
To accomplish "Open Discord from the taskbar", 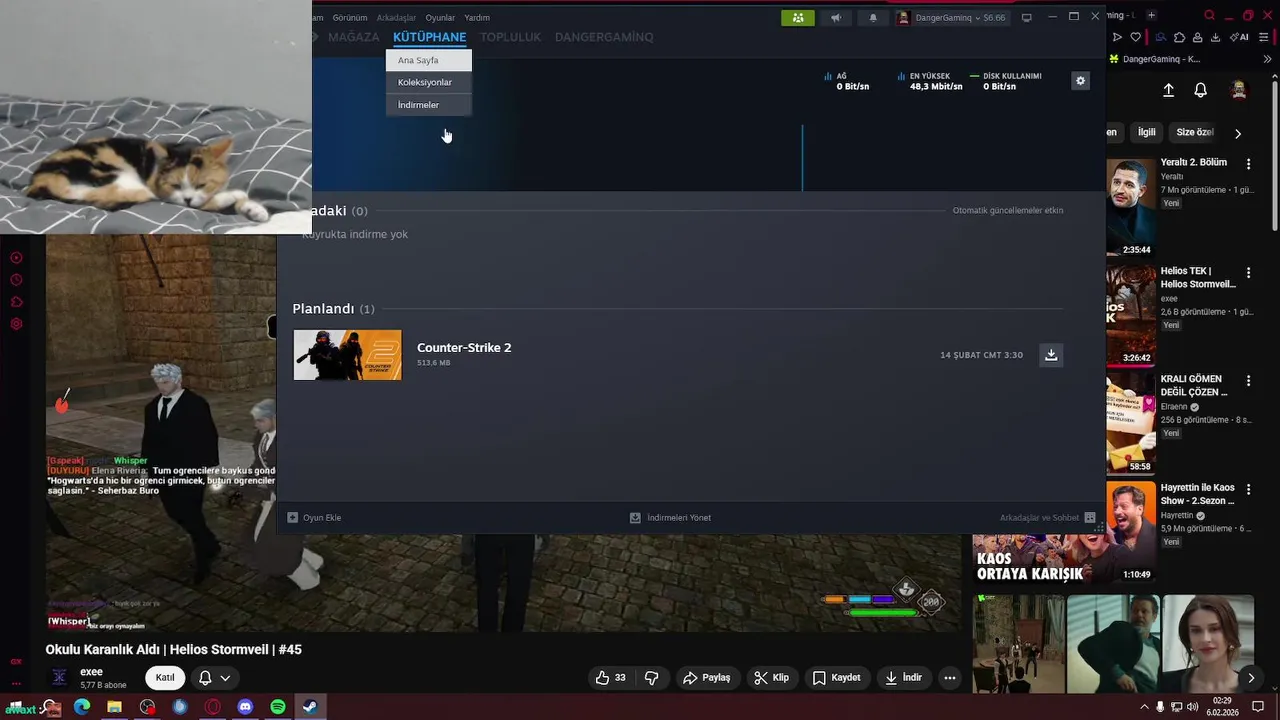I will 245,707.
